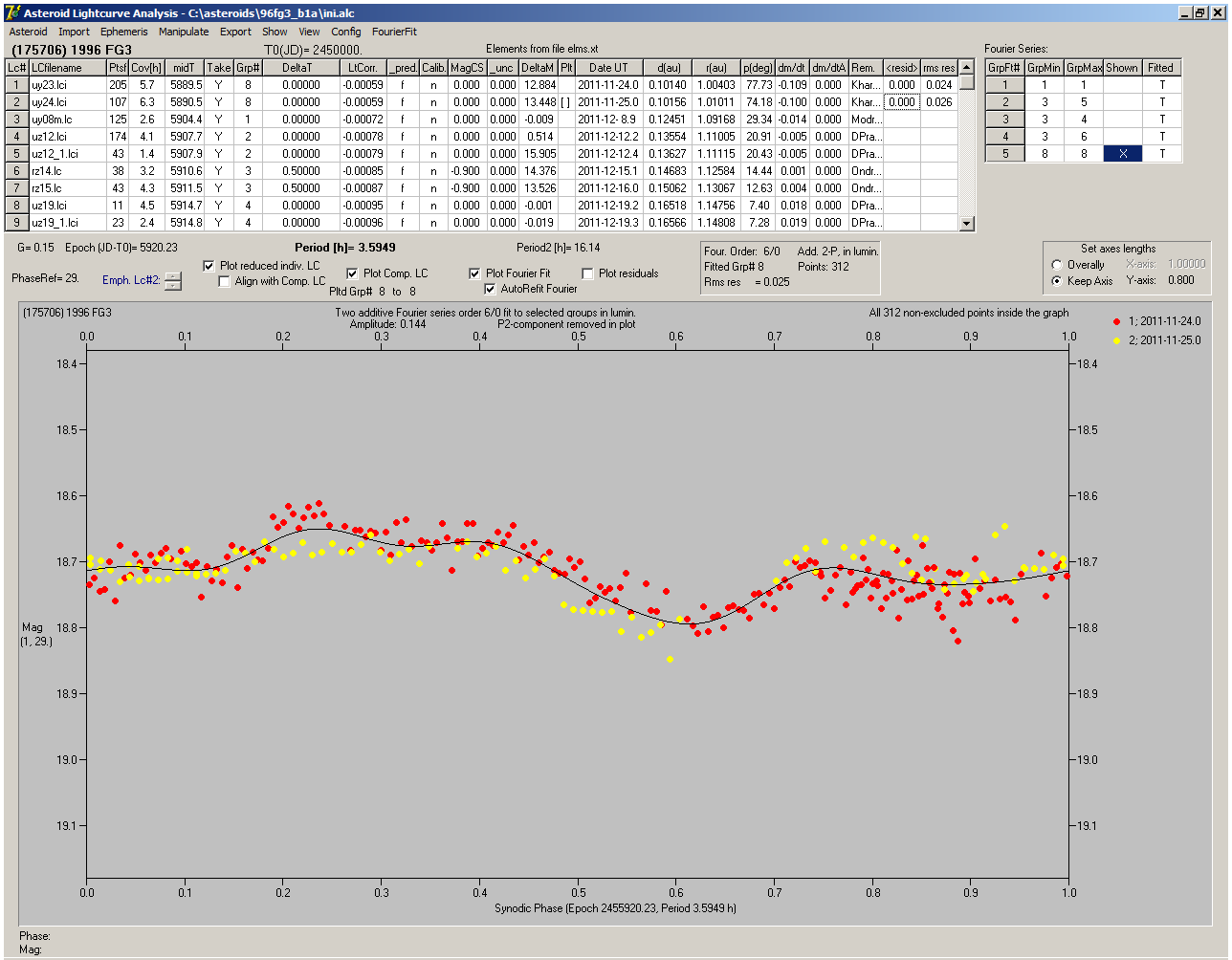Click the resid cell in row 1
Screen dimensions: 1232x960
click(x=902, y=85)
